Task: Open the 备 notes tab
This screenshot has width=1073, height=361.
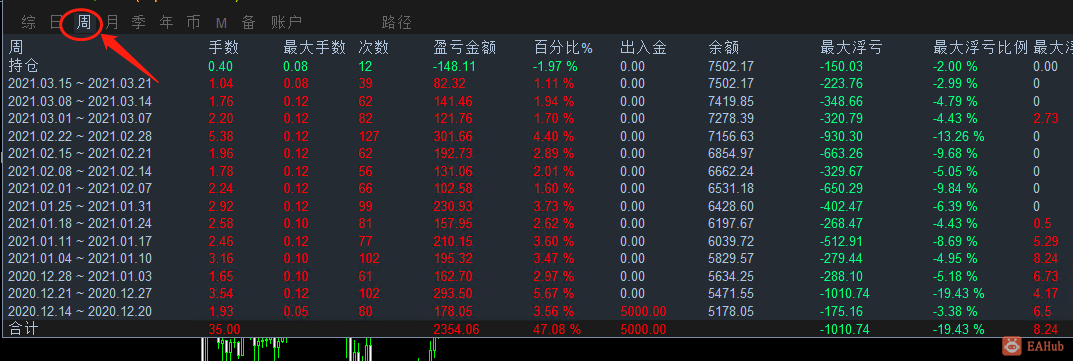Action: tap(248, 23)
